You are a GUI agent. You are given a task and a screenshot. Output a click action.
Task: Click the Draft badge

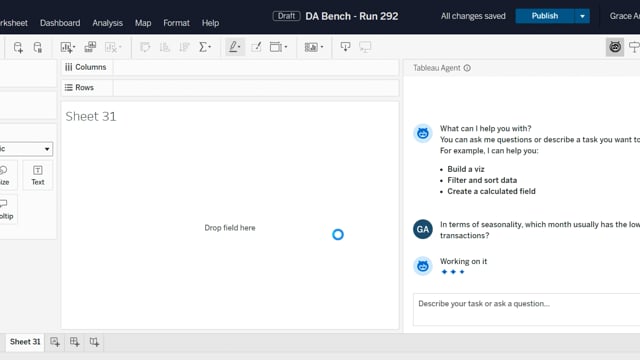tap(286, 16)
